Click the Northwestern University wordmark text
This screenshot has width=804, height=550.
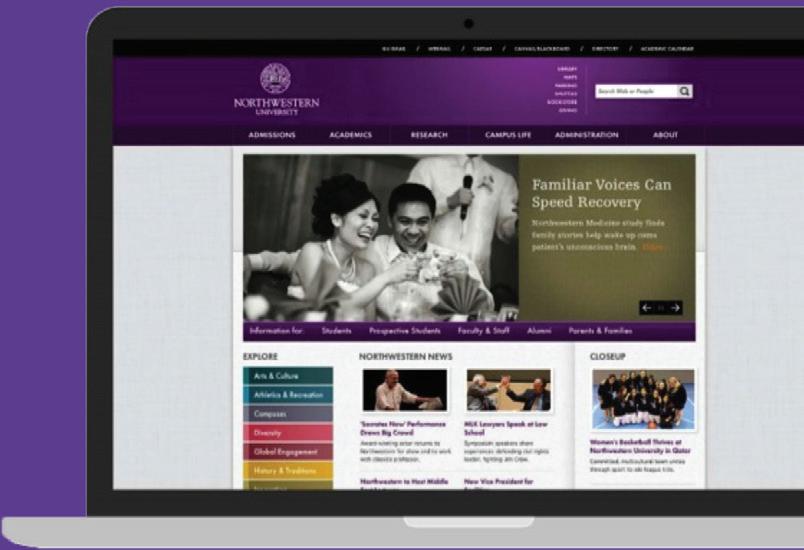tap(276, 106)
